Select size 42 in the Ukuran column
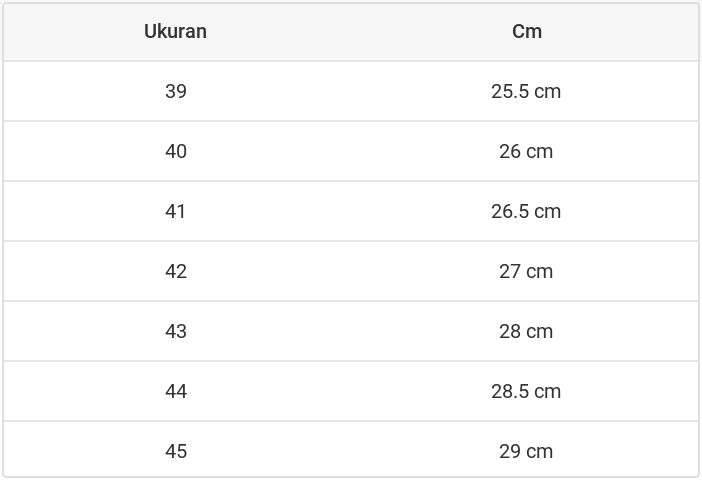702x480 pixels. tap(176, 271)
